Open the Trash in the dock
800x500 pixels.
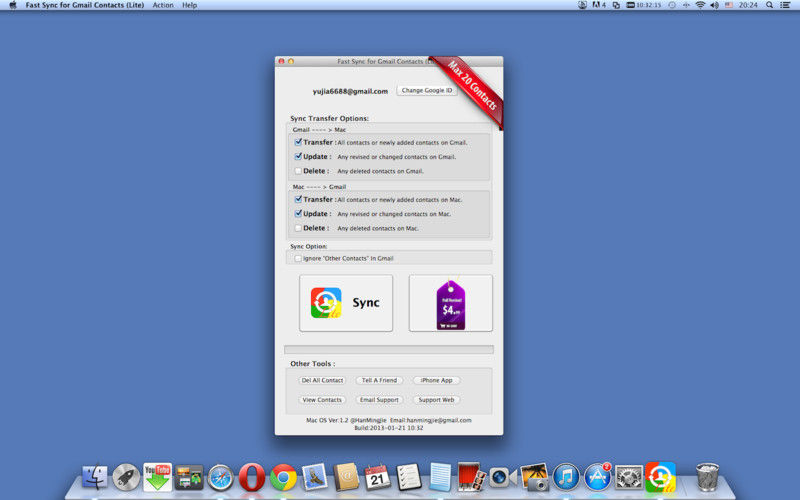pyautogui.click(x=708, y=478)
